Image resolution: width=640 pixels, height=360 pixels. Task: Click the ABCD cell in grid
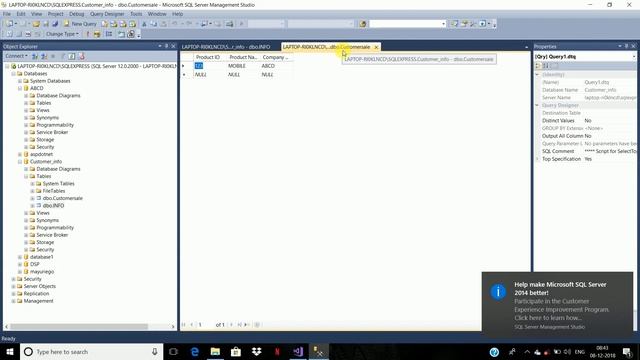[276, 66]
